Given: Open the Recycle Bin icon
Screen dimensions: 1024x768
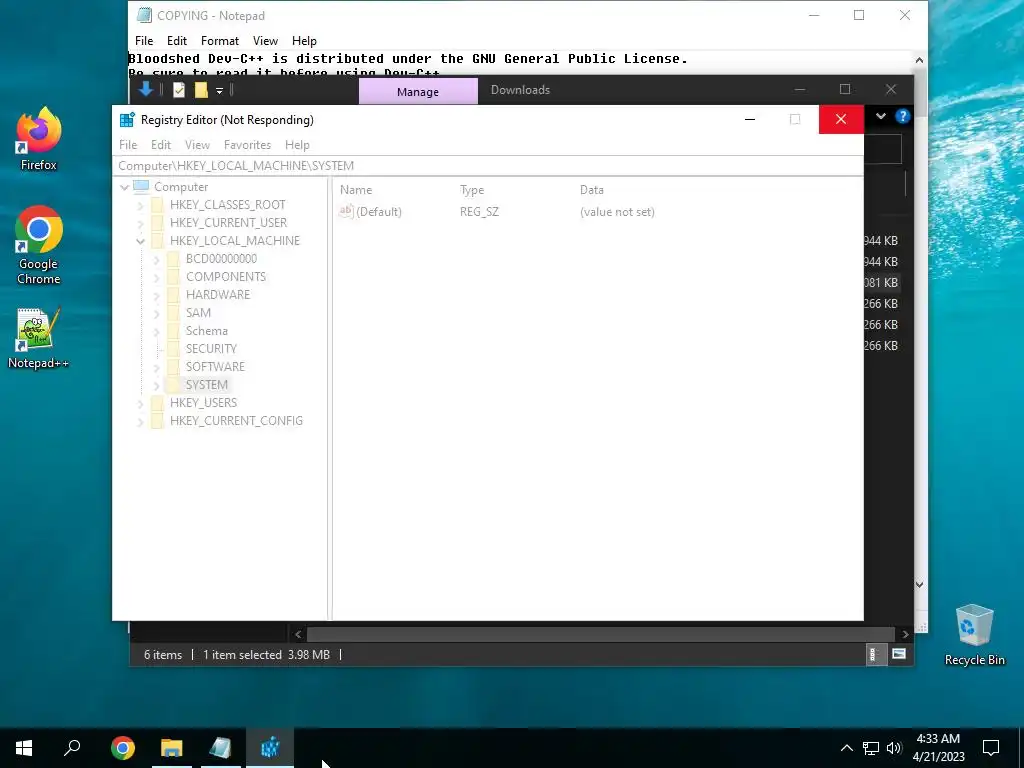Looking at the screenshot, I should (974, 635).
